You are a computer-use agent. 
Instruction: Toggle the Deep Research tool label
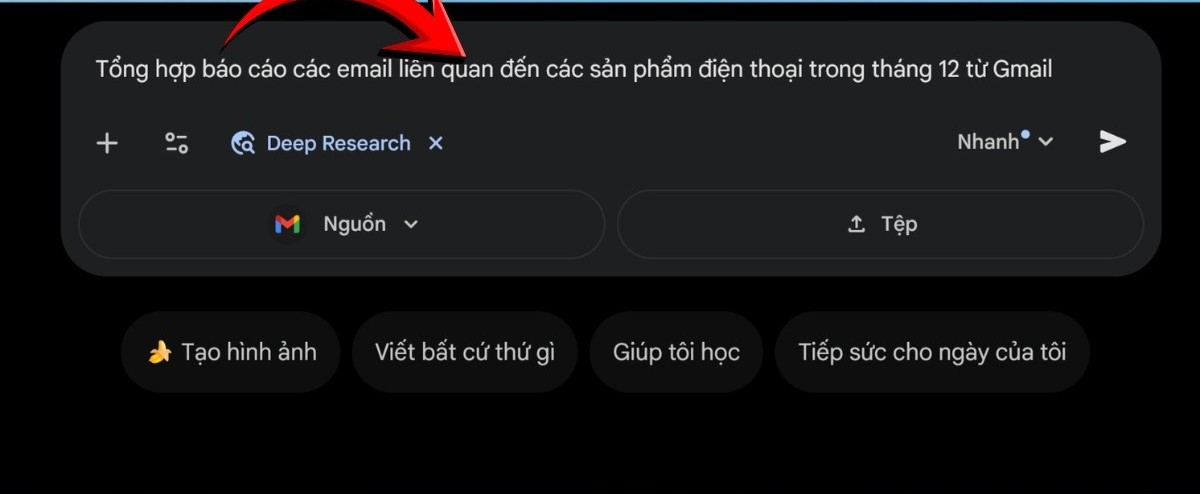pos(338,143)
